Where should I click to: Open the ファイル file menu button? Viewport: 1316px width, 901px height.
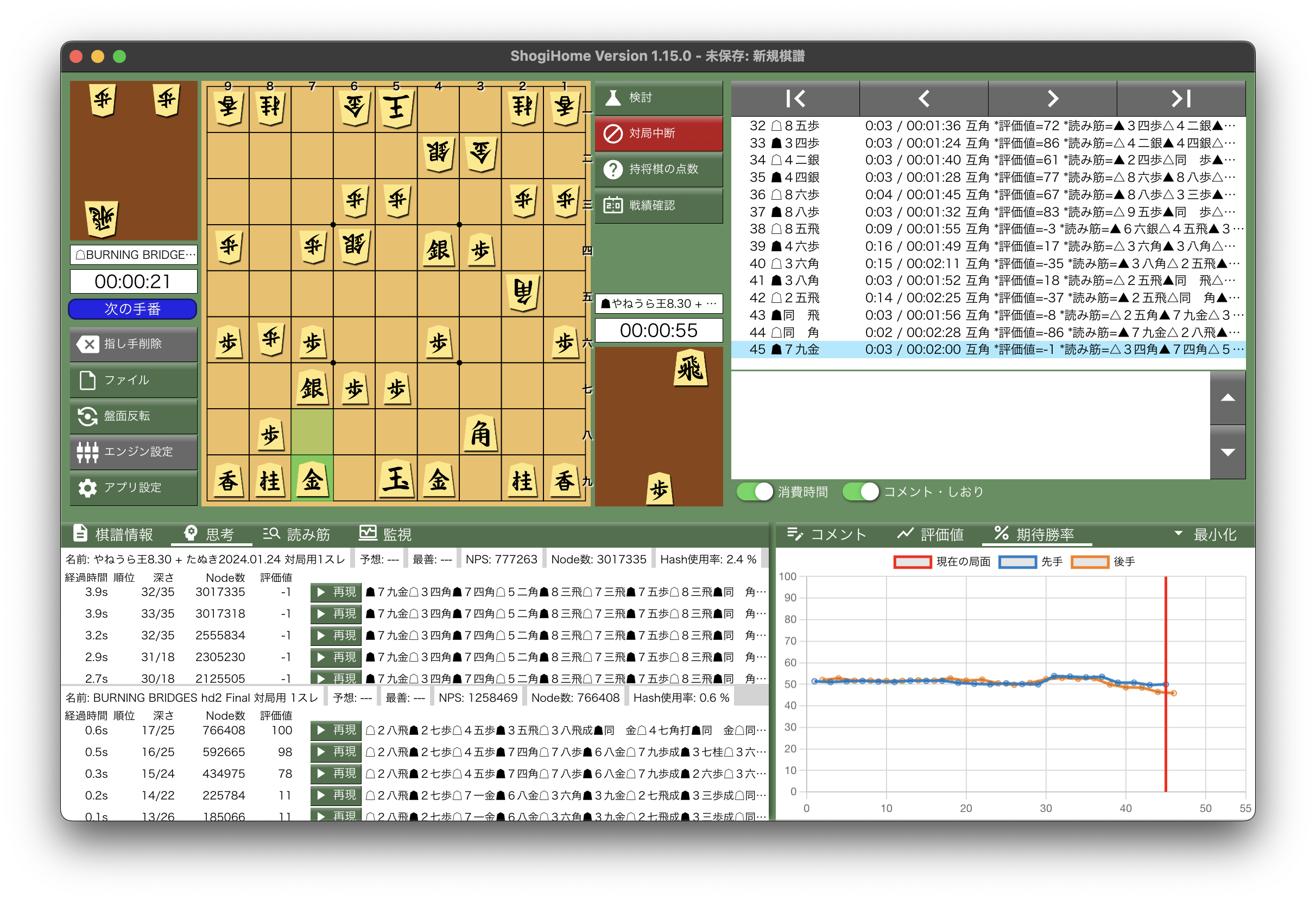[134, 380]
